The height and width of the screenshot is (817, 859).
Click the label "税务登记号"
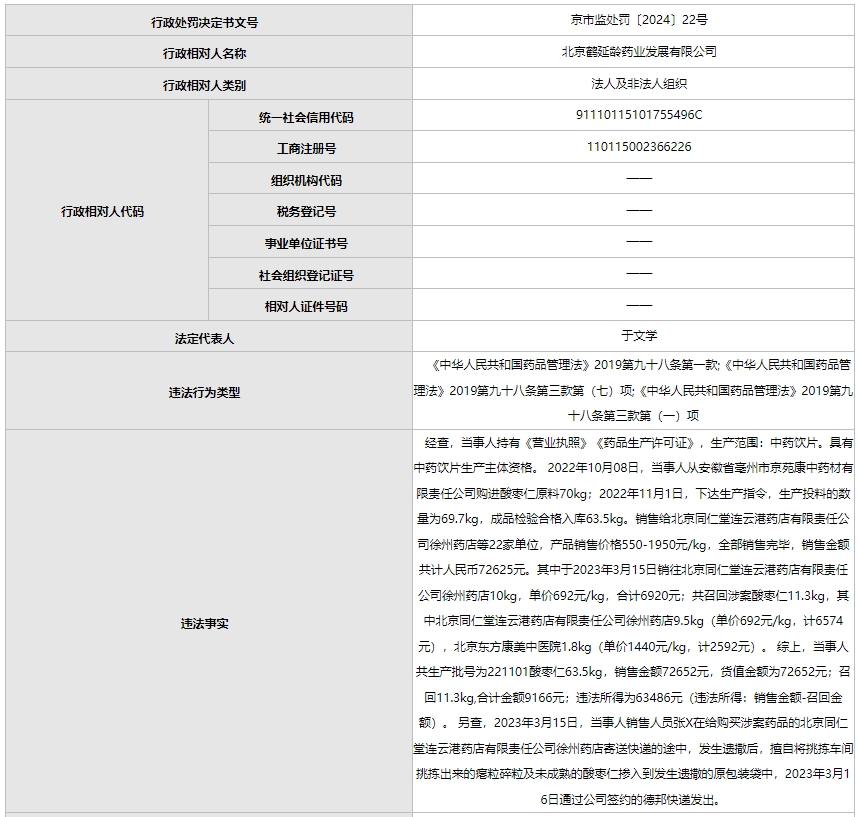(306, 212)
